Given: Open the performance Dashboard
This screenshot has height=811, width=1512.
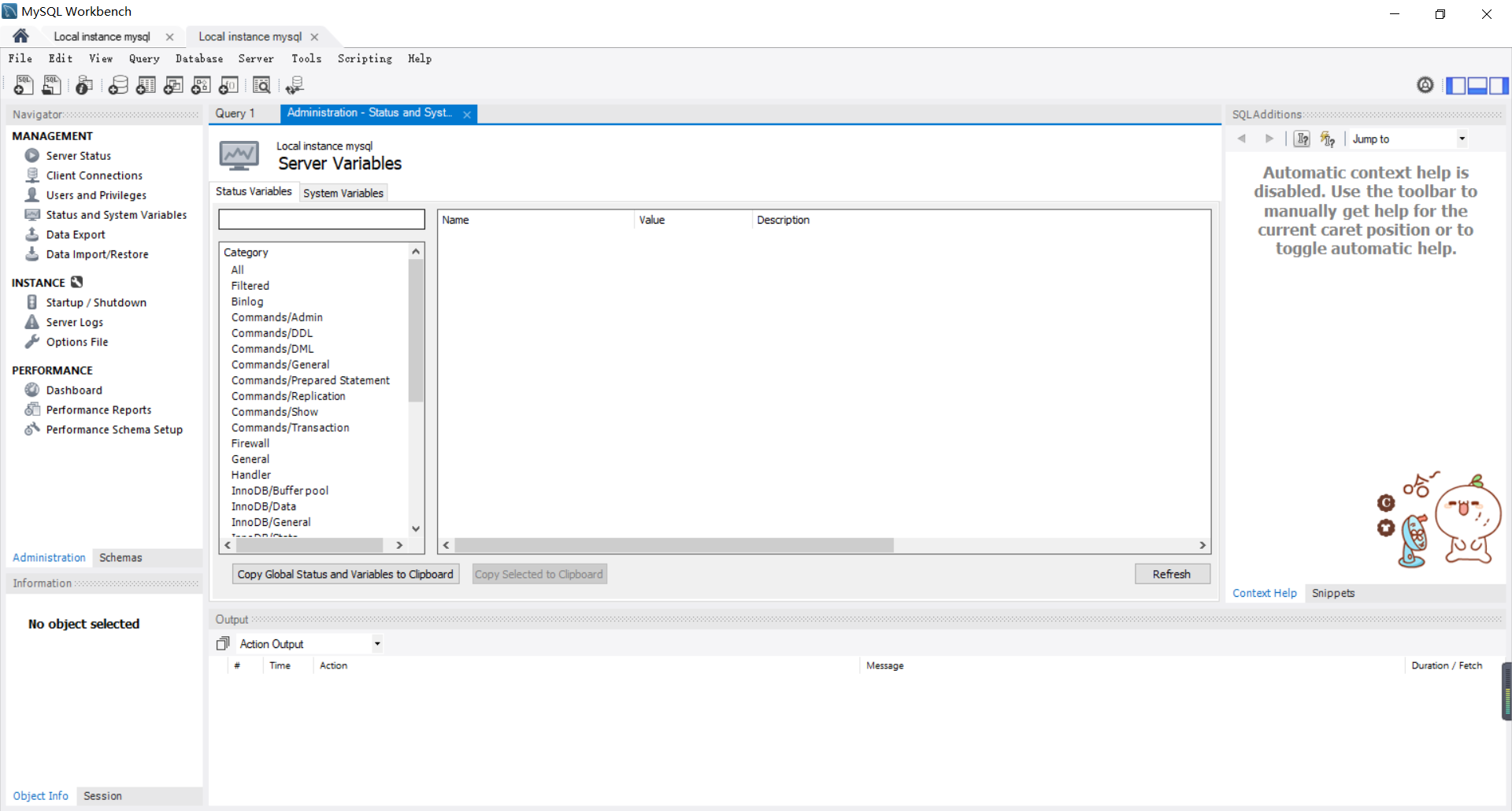Looking at the screenshot, I should coord(74,390).
